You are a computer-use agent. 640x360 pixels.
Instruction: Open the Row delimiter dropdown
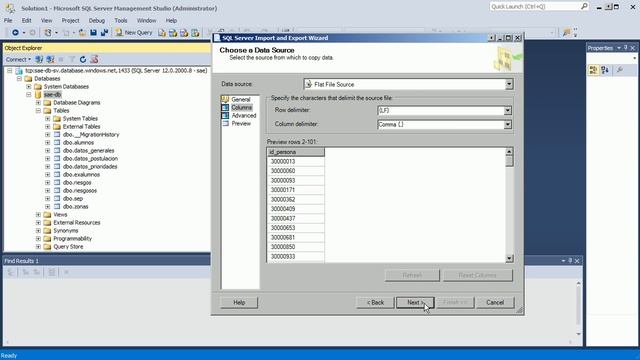(507, 110)
